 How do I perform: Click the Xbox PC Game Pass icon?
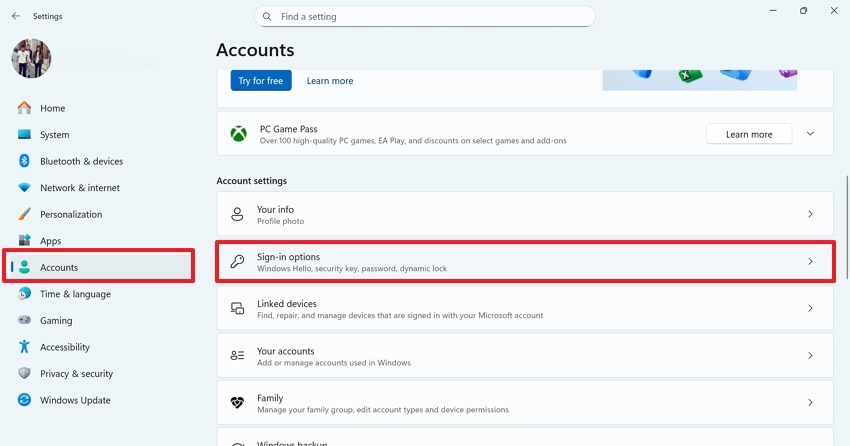(x=238, y=134)
